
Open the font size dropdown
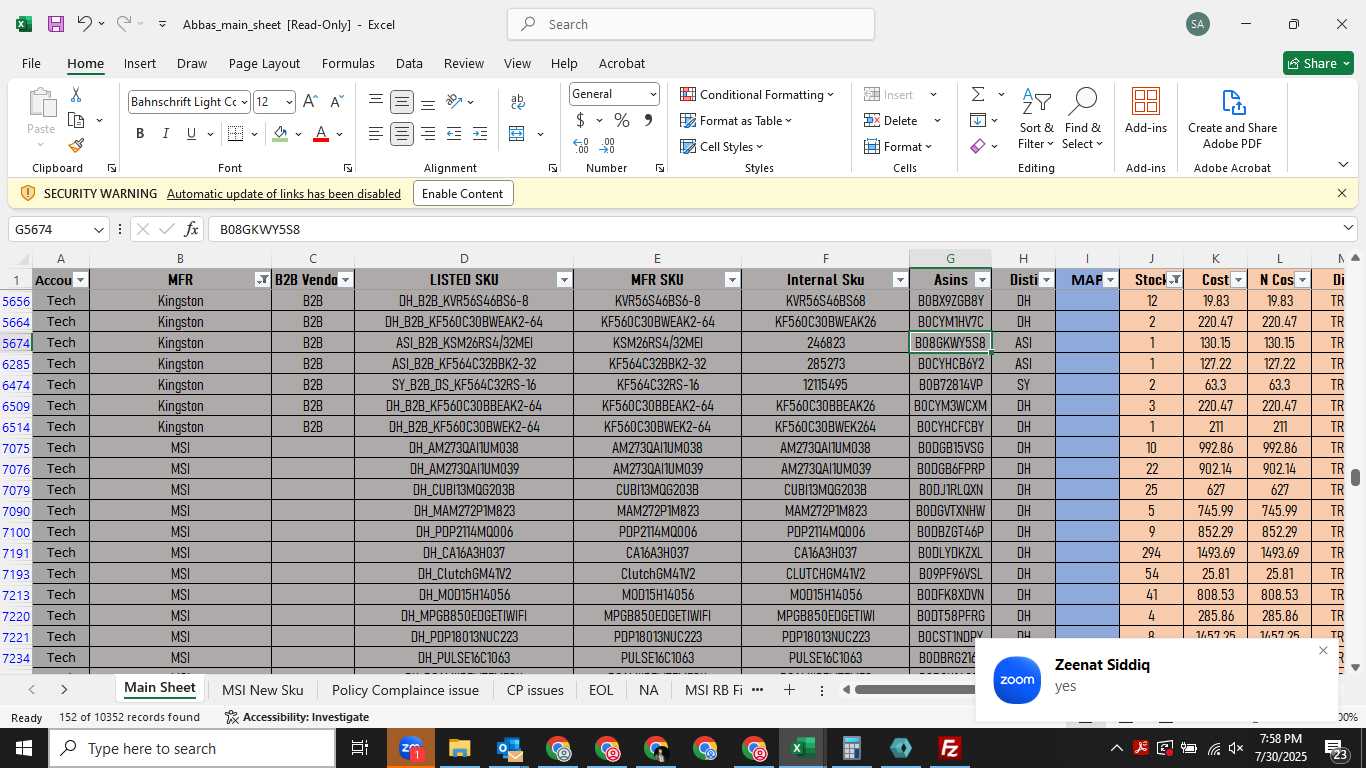[289, 102]
